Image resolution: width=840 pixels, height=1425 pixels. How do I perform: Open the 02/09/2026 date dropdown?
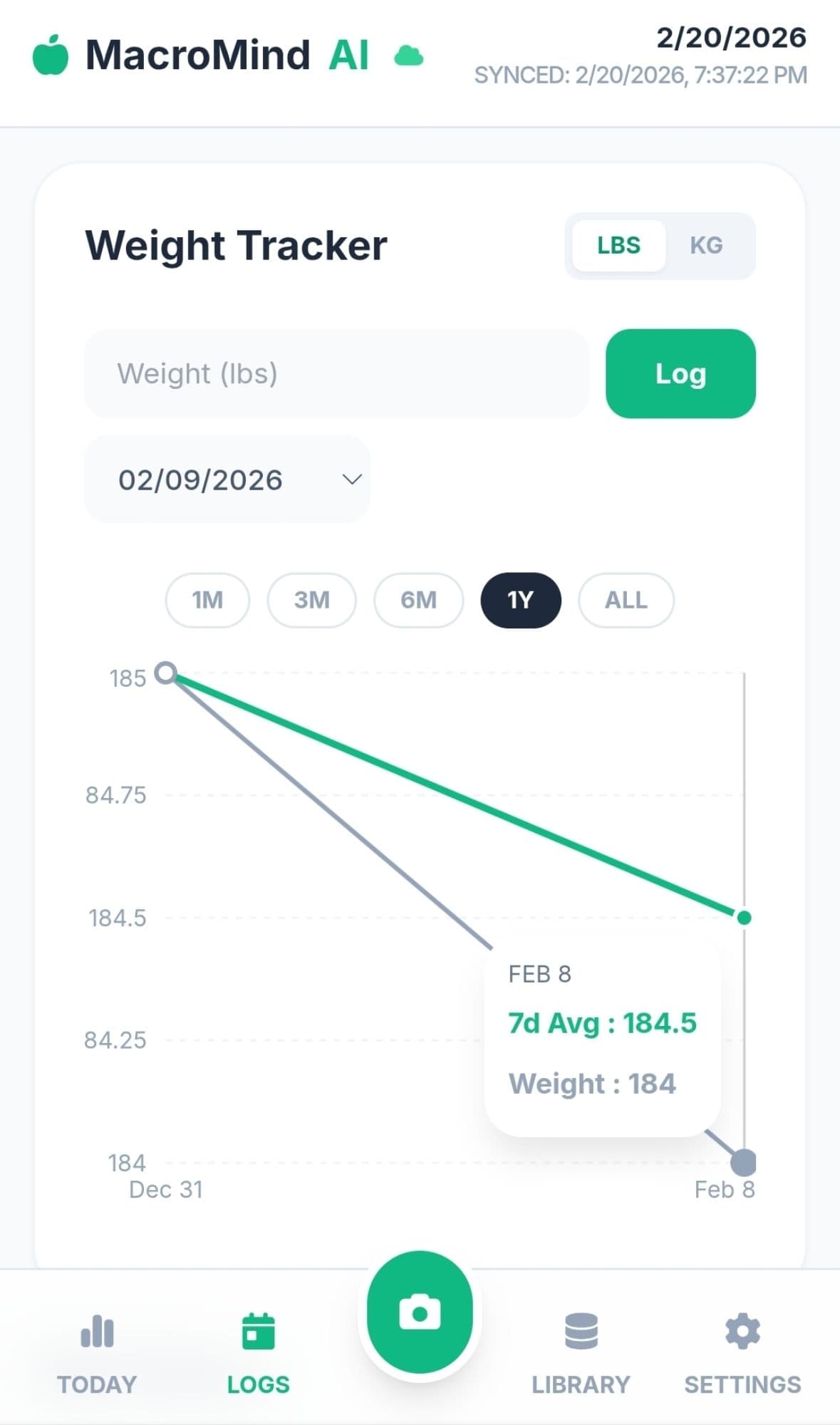pos(227,480)
